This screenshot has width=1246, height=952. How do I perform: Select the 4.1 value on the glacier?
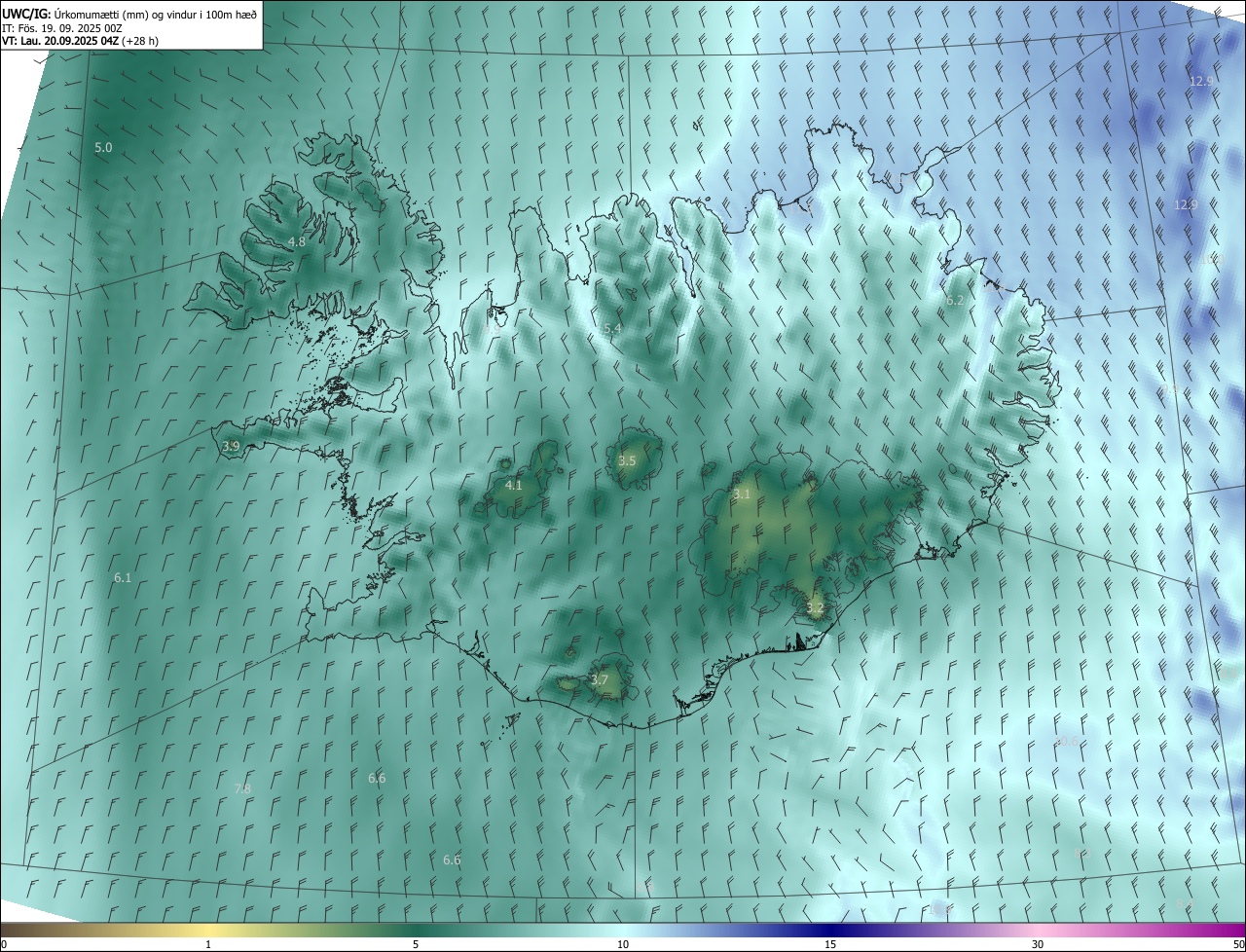tap(514, 485)
